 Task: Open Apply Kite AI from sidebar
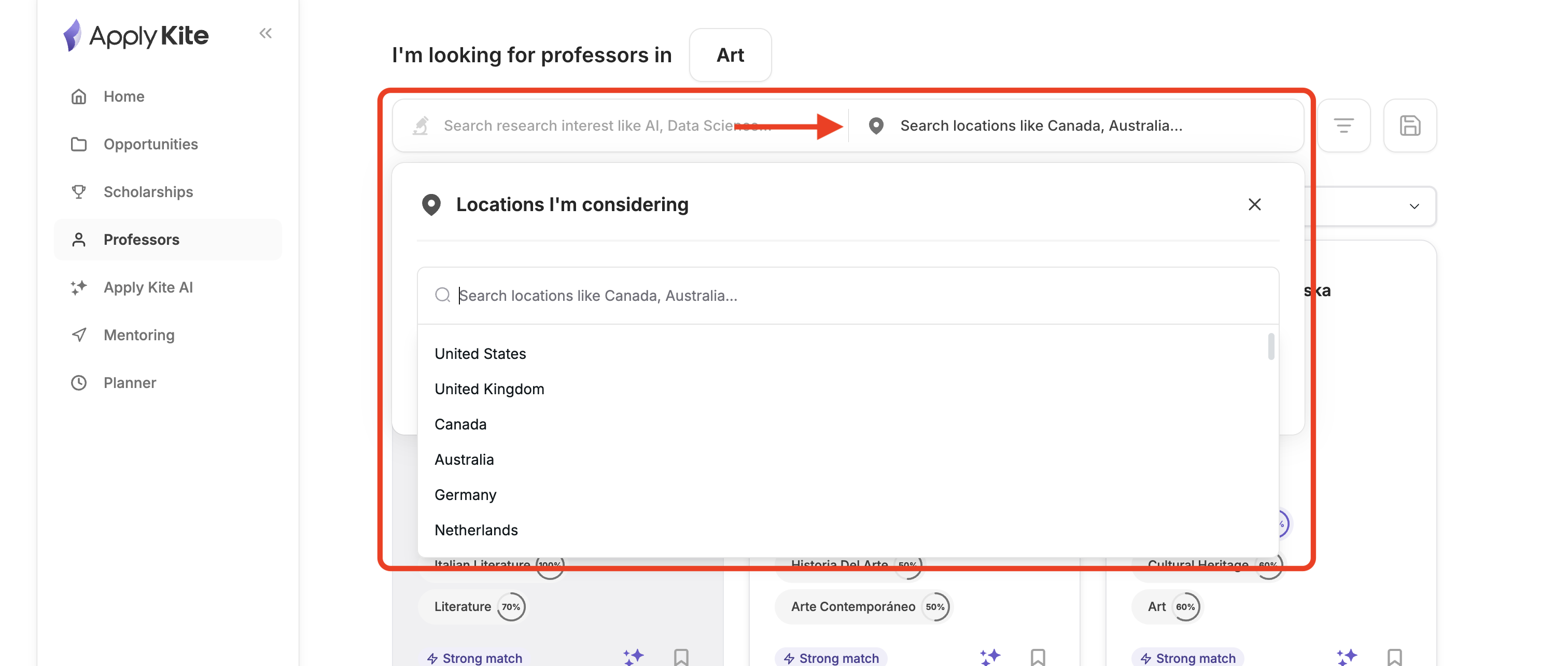point(148,287)
